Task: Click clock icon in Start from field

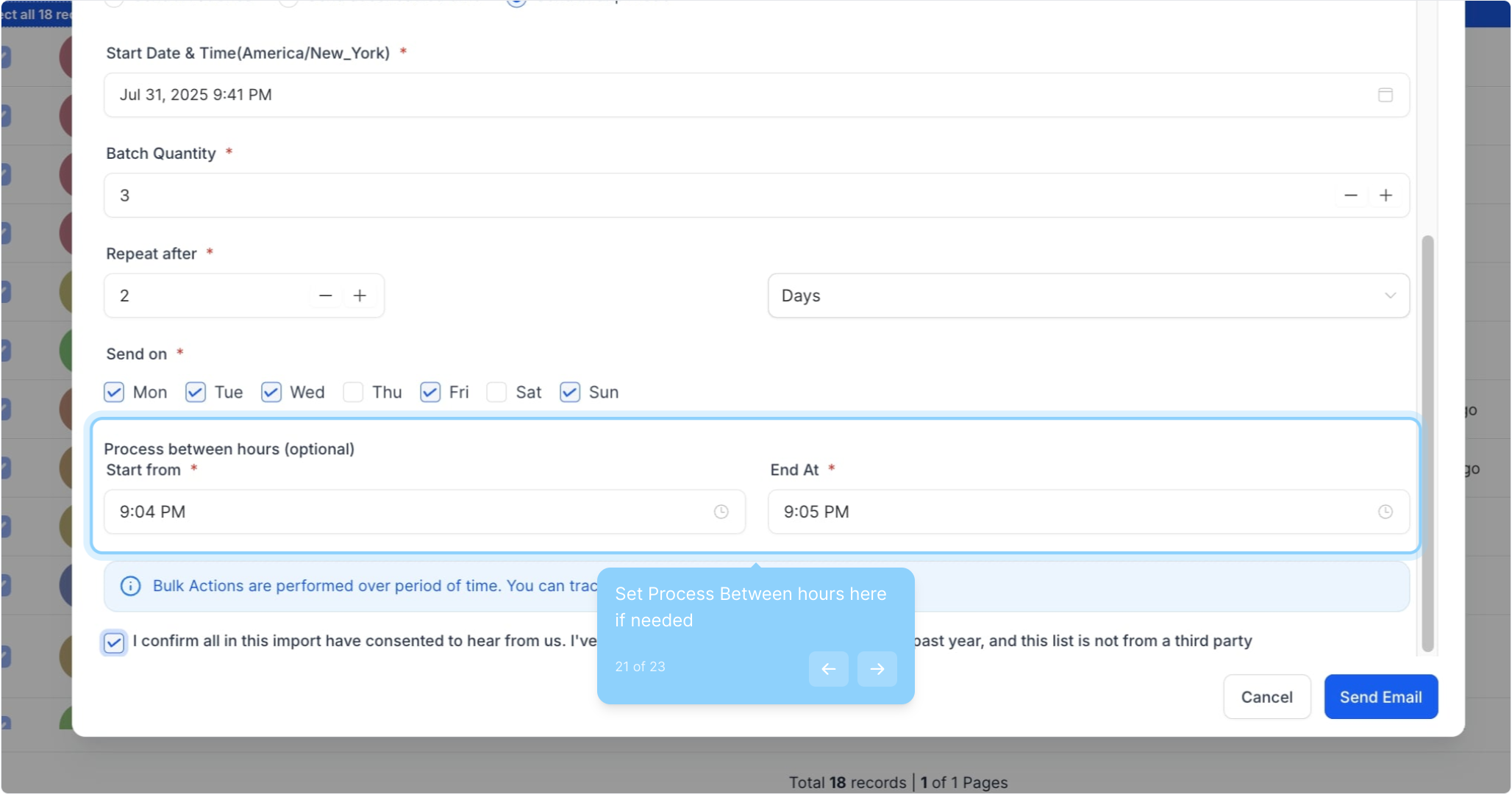Action: click(721, 512)
